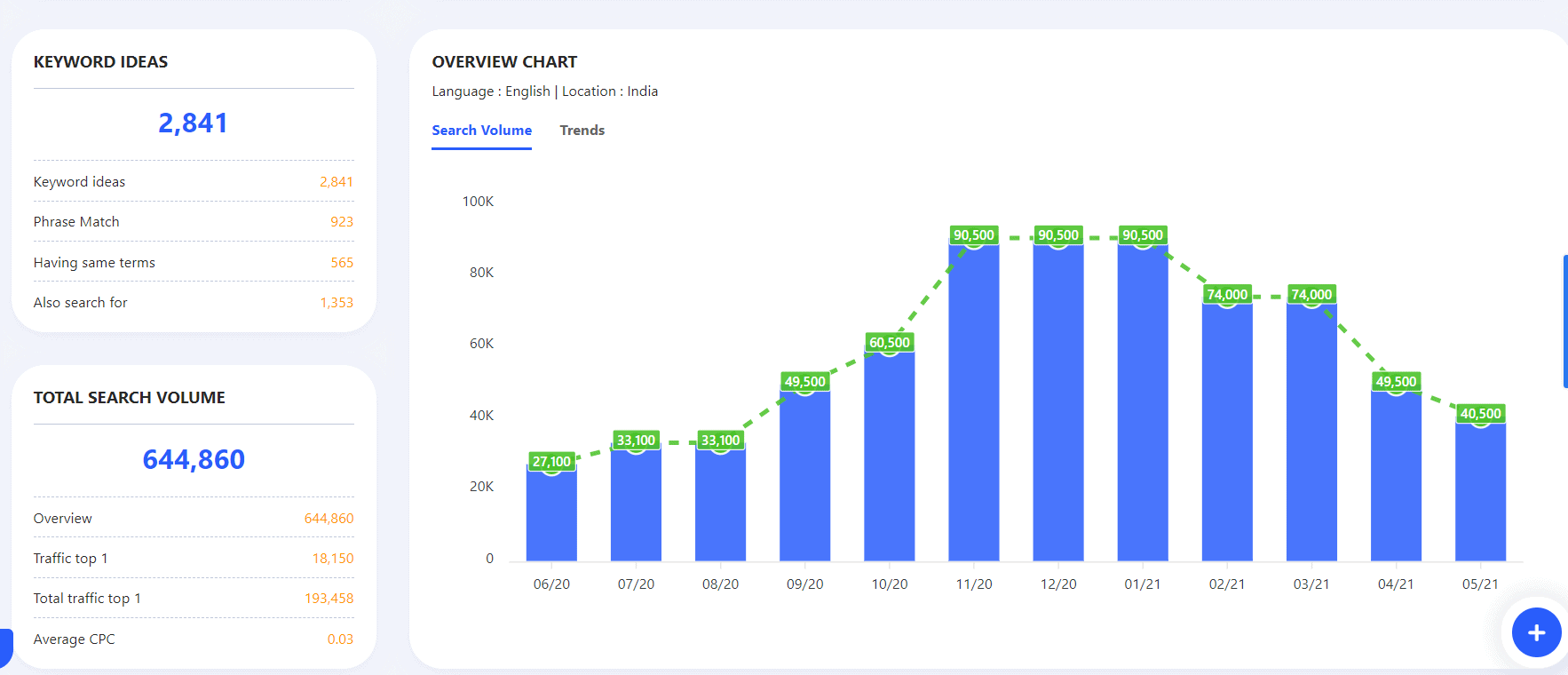Click the 40,500 label for 05/21

tap(1480, 414)
